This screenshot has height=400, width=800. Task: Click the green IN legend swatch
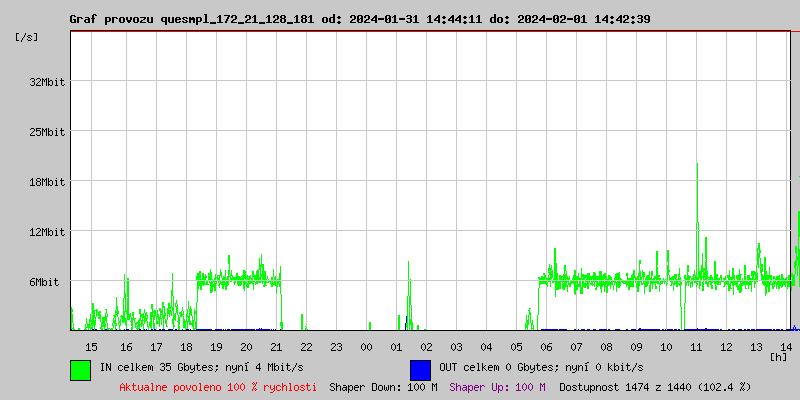pos(80,369)
